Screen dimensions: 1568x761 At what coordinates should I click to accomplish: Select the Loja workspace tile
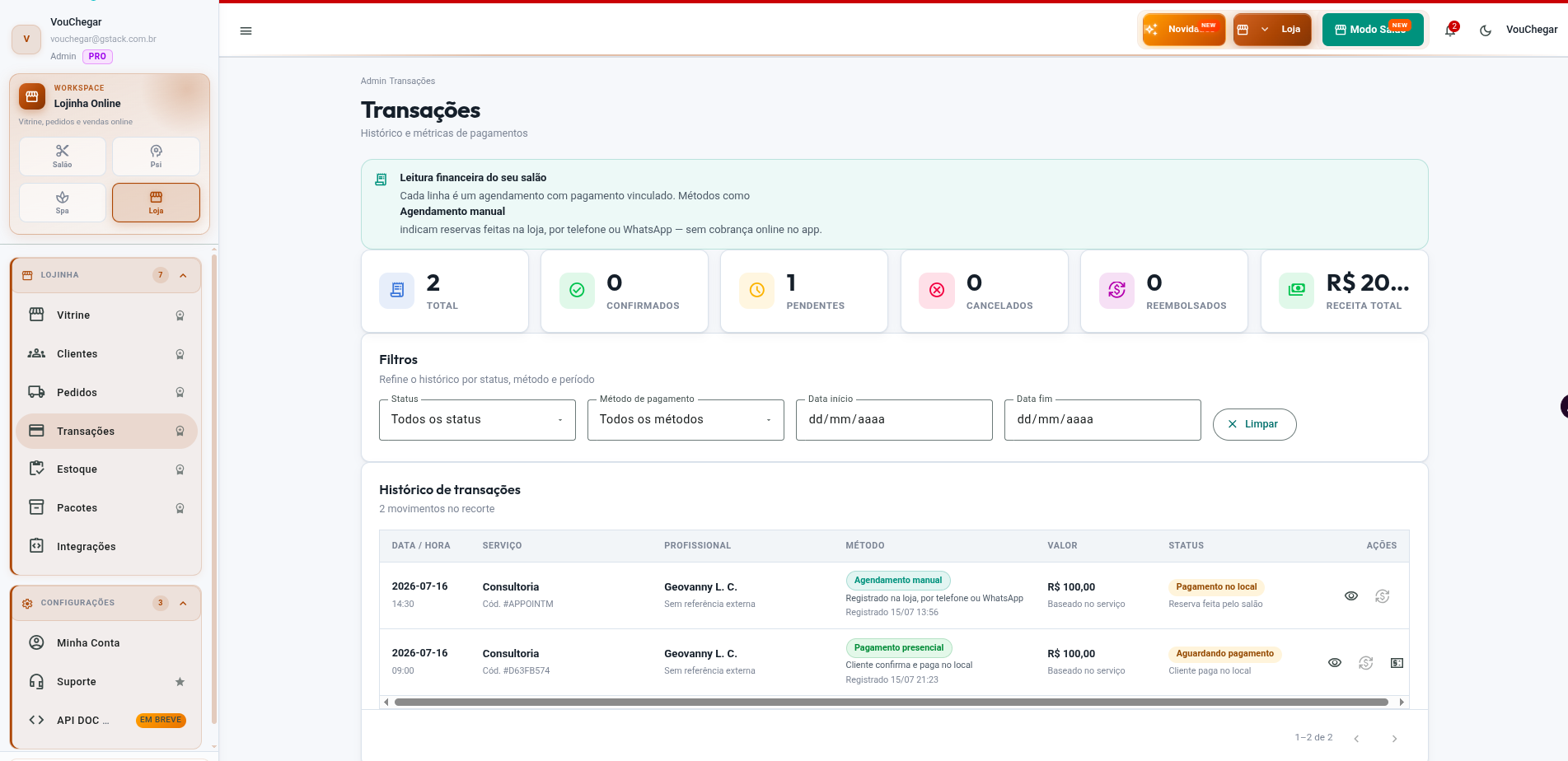pyautogui.click(x=156, y=203)
